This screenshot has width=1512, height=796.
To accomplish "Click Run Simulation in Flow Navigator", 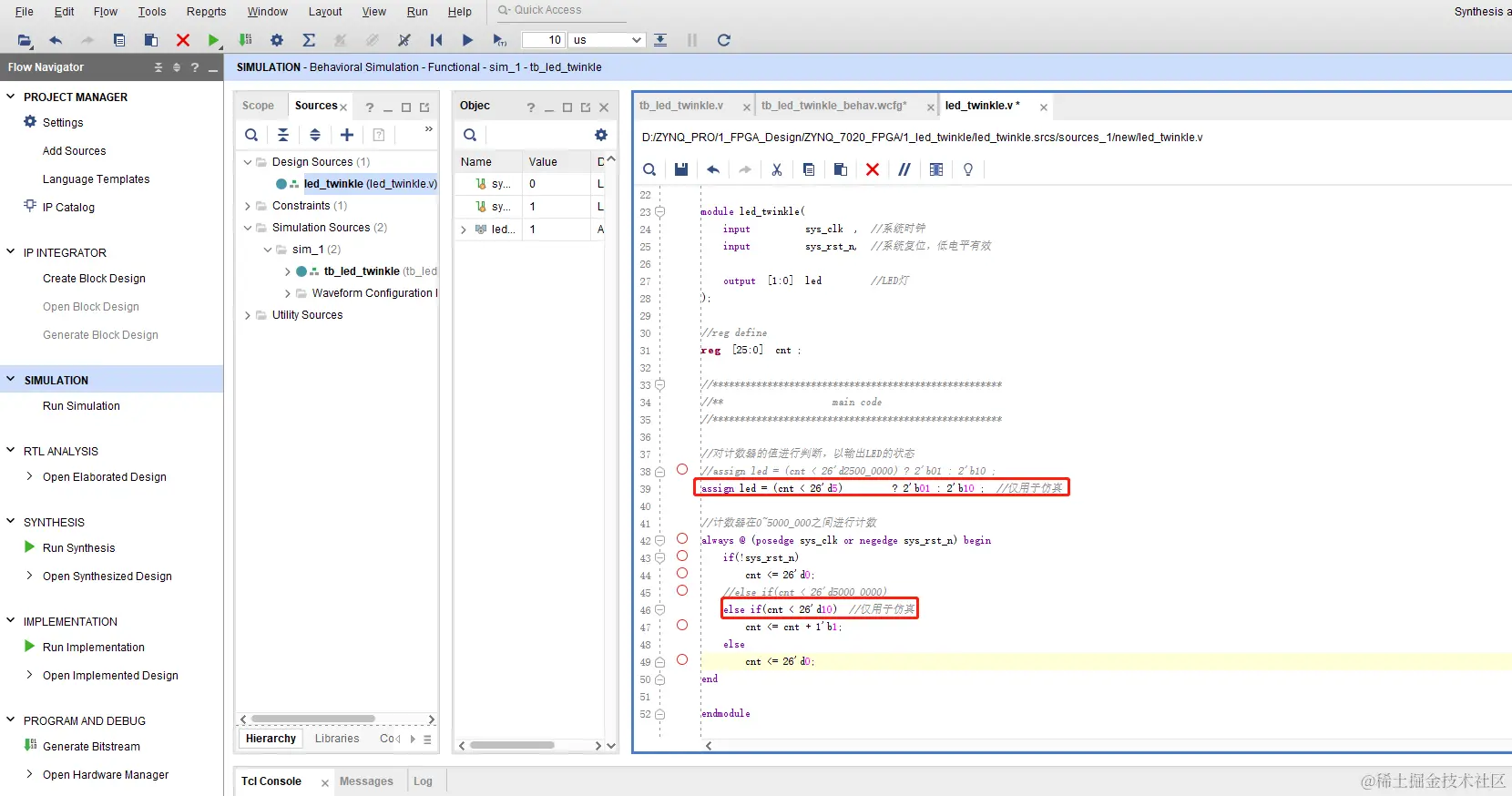I will coord(81,406).
